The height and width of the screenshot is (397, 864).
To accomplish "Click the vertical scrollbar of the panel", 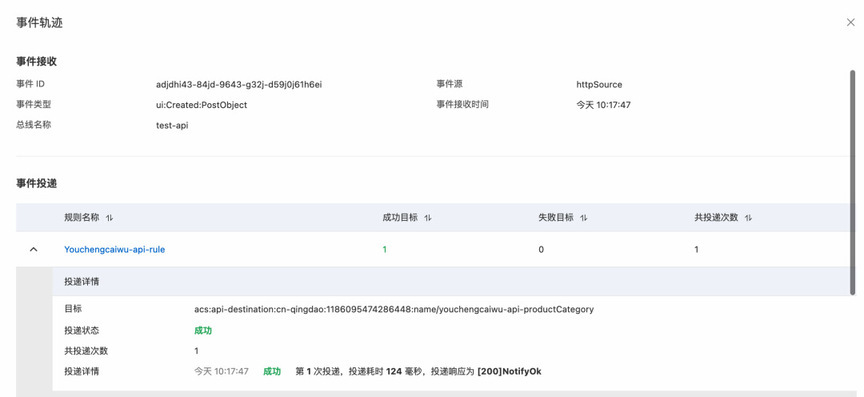I will click(852, 182).
